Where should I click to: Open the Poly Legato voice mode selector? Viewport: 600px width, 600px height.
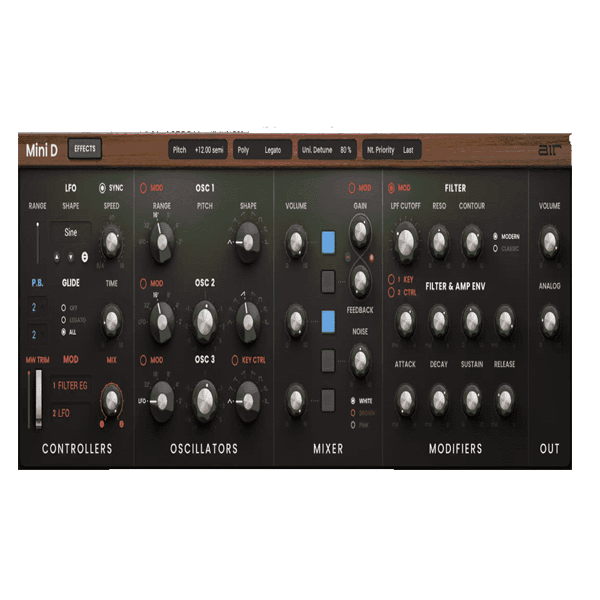262,150
